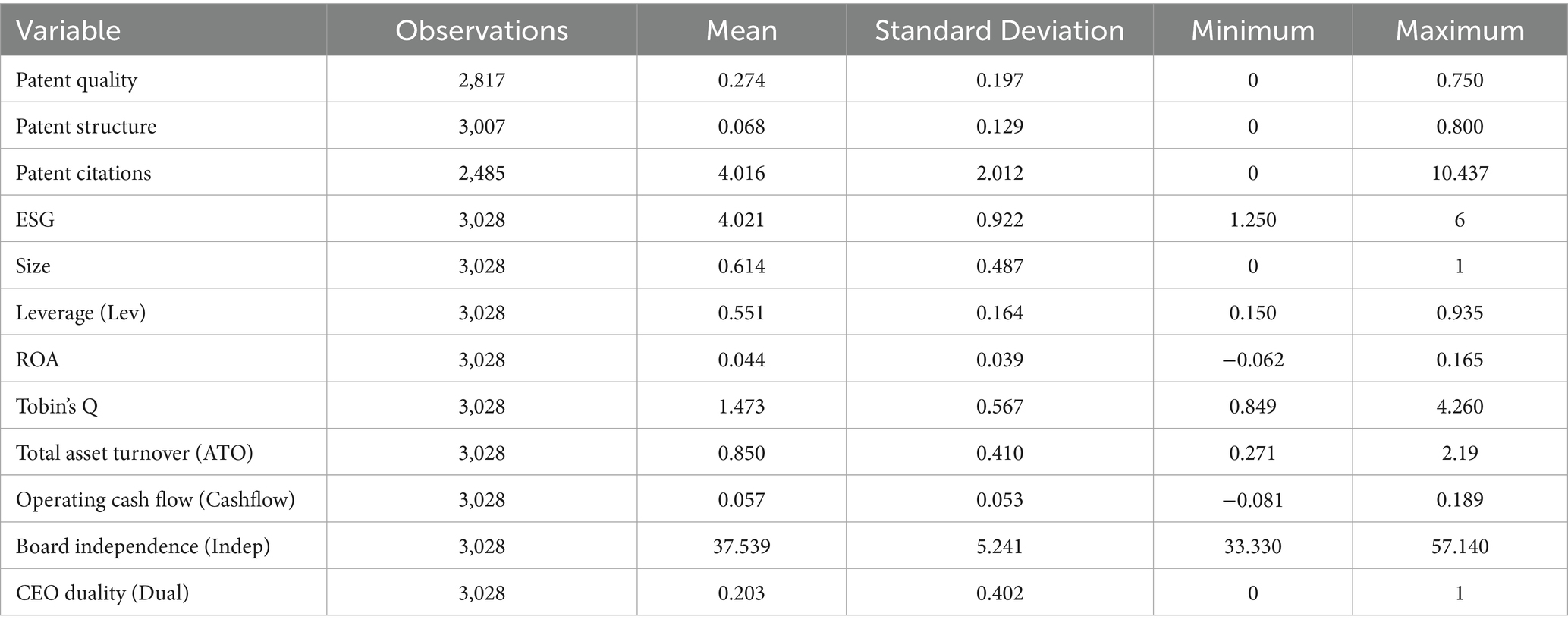This screenshot has height=629, width=1568.
Task: Click the Observations column header
Action: point(482,30)
